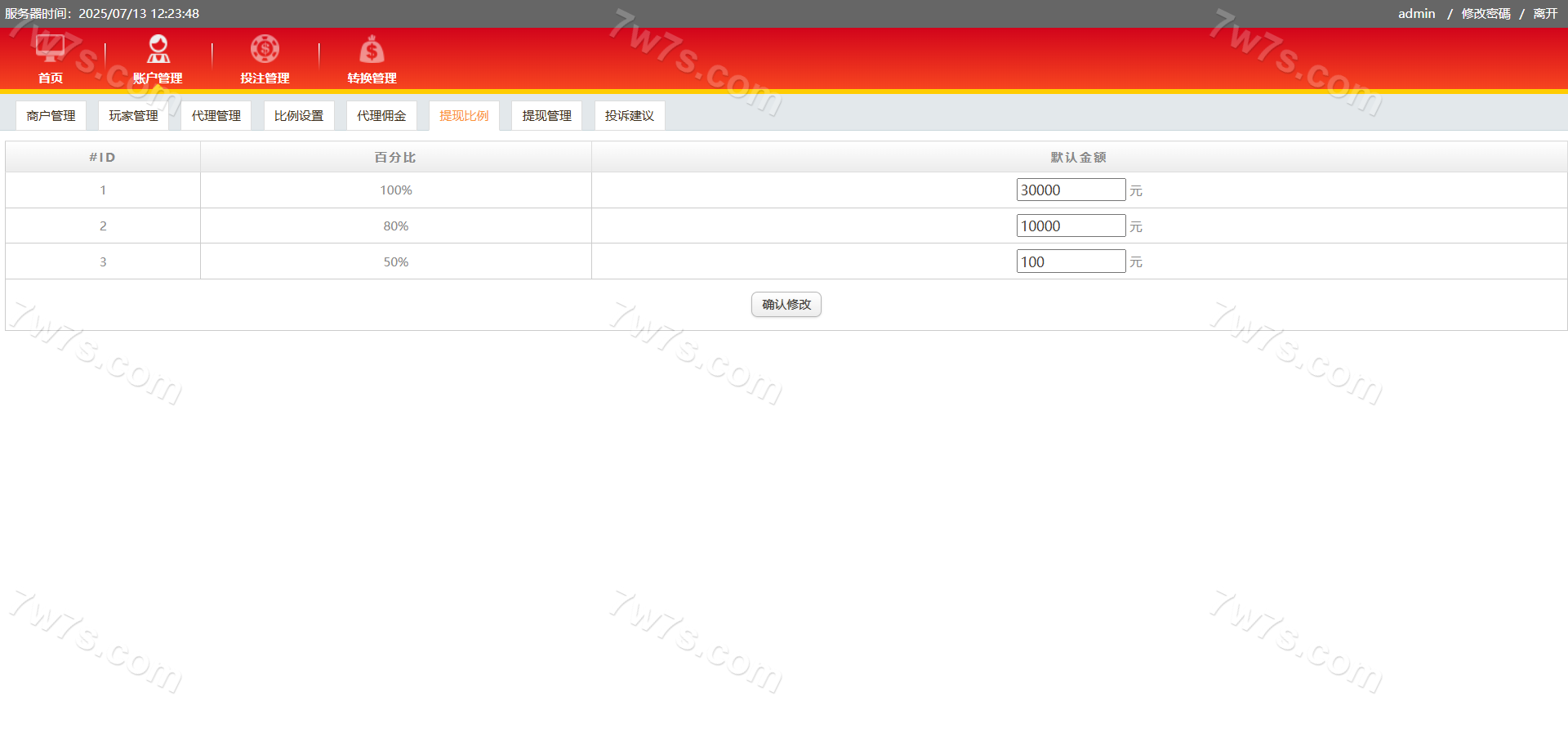Go to the 比例设置 tab
The height and width of the screenshot is (755, 1568).
pyautogui.click(x=299, y=116)
